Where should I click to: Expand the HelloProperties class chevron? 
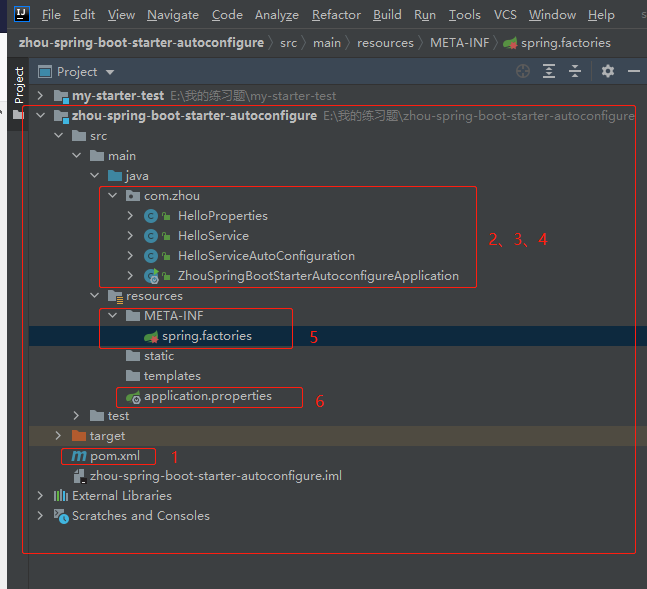click(130, 215)
